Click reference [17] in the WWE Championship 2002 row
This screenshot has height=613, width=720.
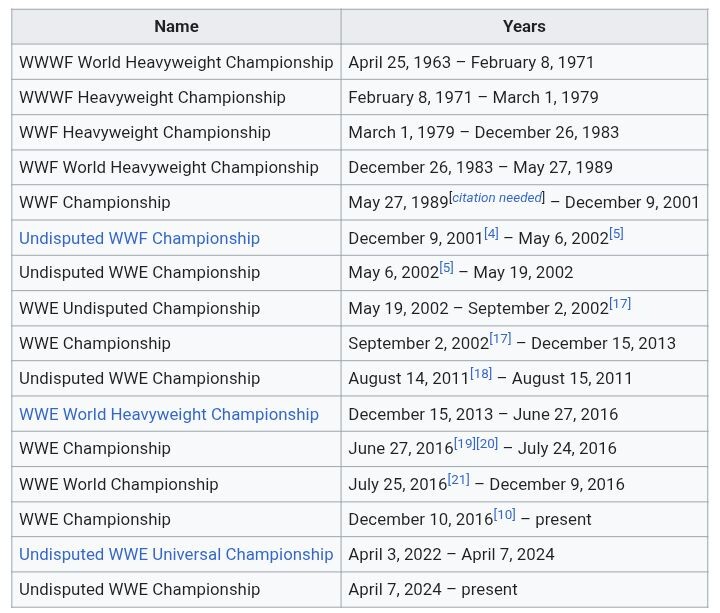click(x=500, y=338)
